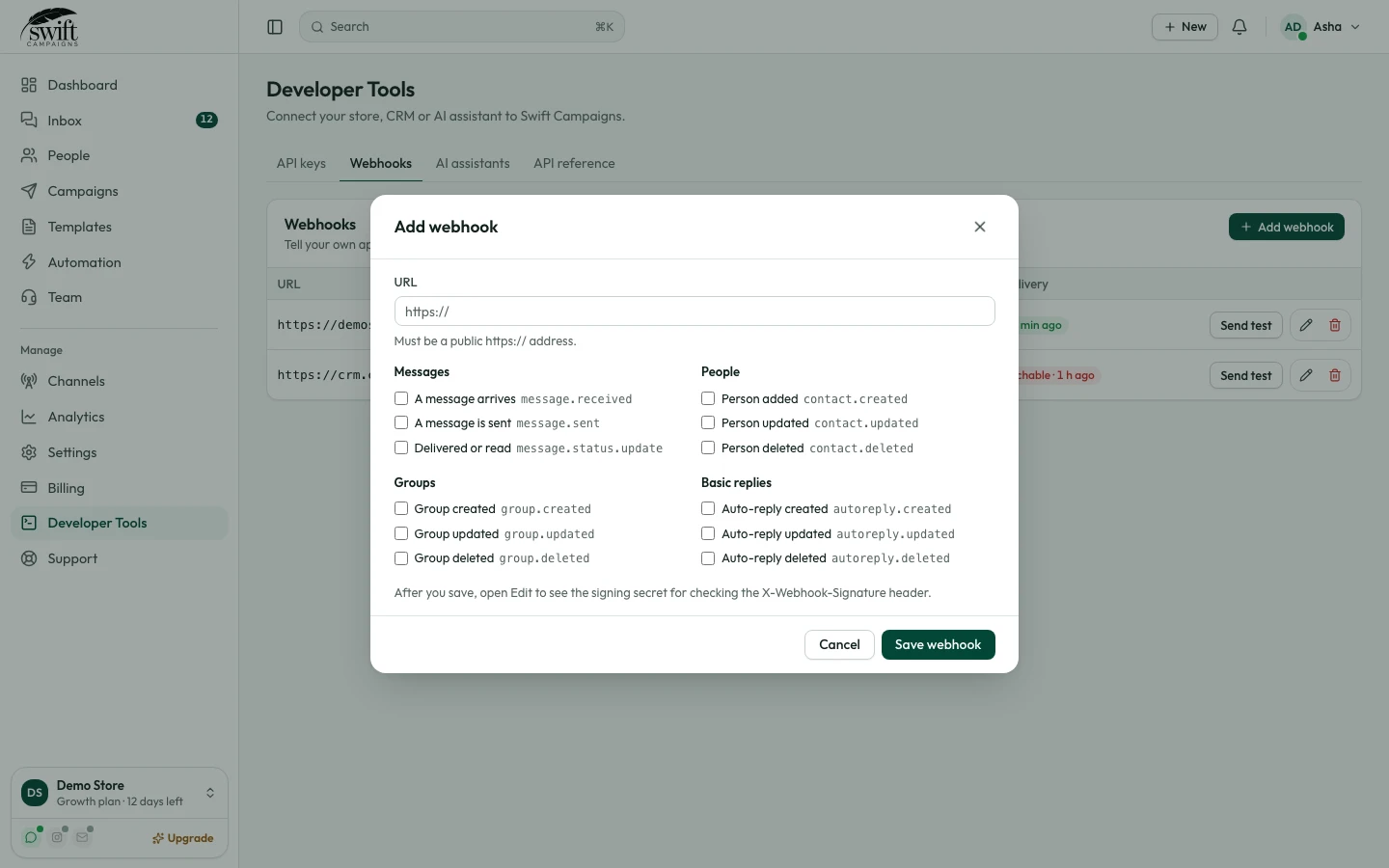1389x868 pixels.
Task: Click Save webhook button
Action: [x=938, y=644]
